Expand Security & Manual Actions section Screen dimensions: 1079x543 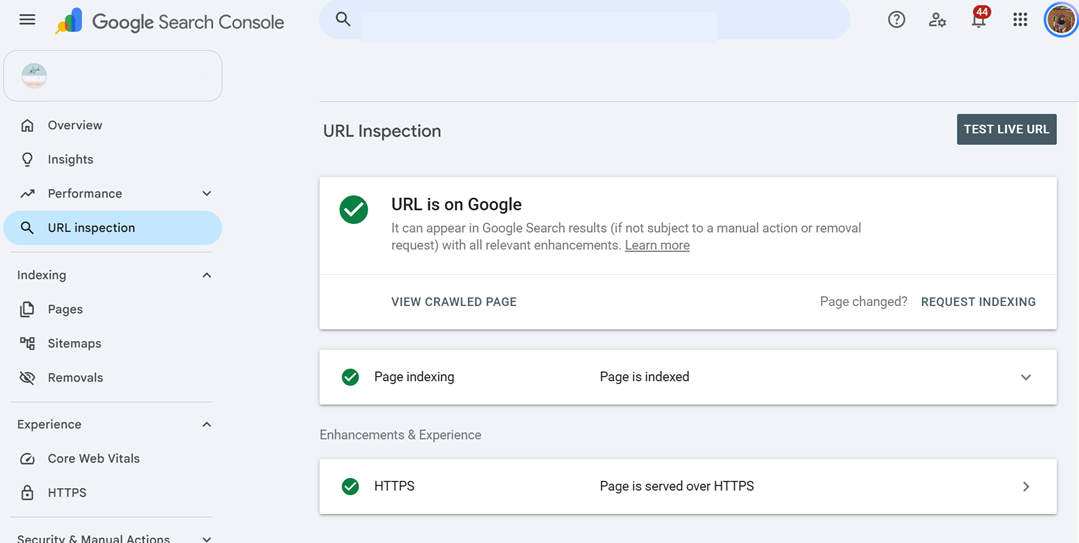[206, 539]
